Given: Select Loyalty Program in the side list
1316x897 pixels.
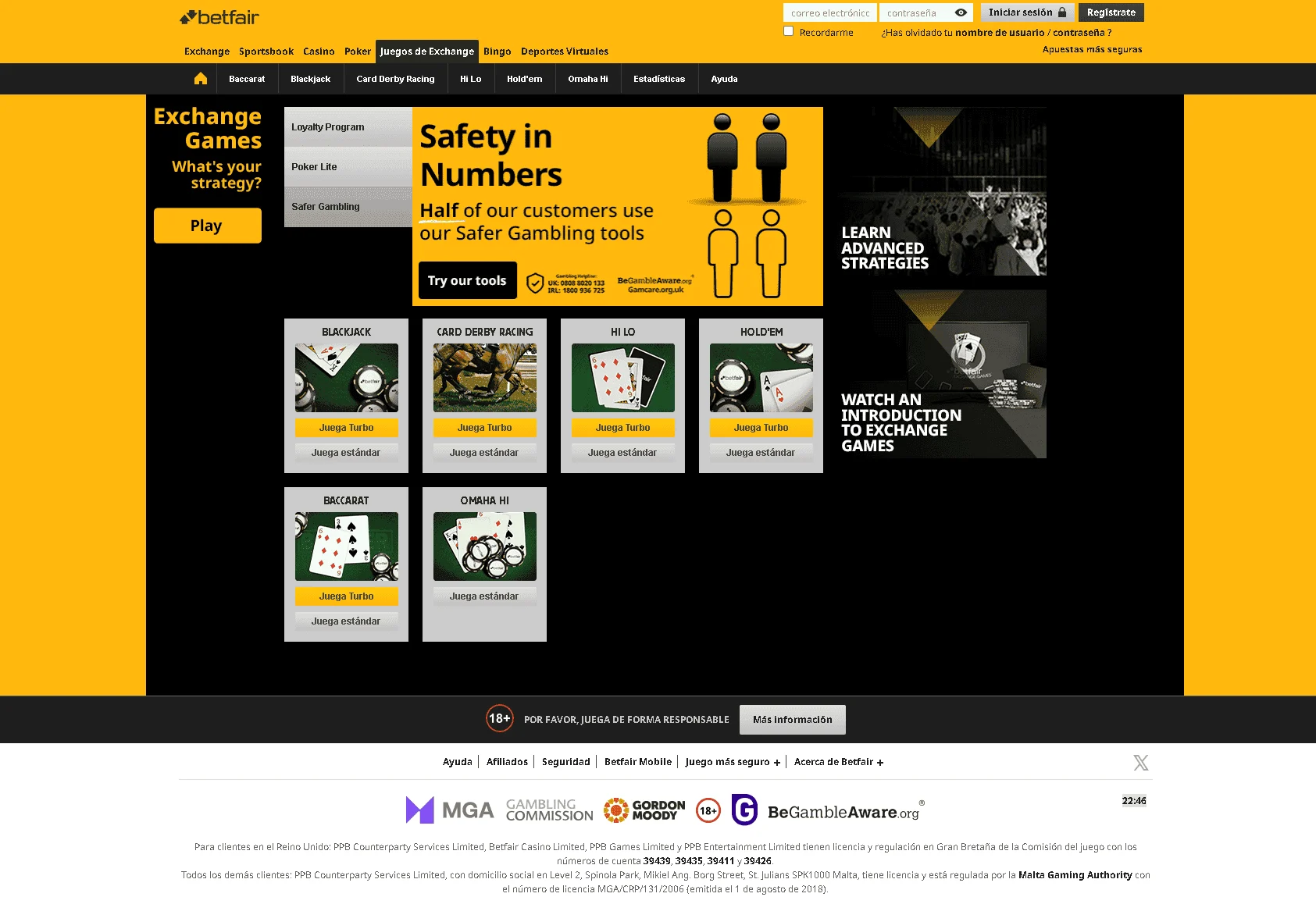Looking at the screenshot, I should [348, 126].
